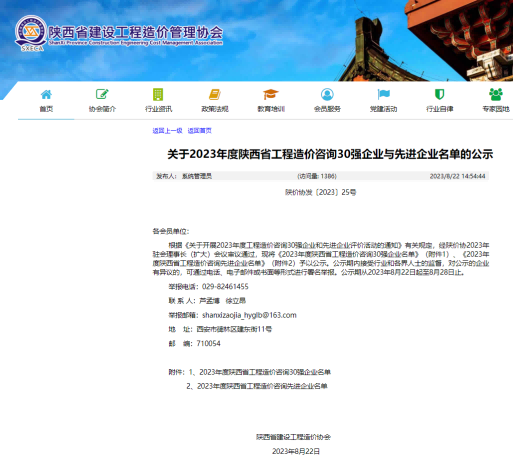This screenshot has height=461, width=513.
Task: Click the user avatar icon for 会员服务
Action: pyautogui.click(x=327, y=94)
